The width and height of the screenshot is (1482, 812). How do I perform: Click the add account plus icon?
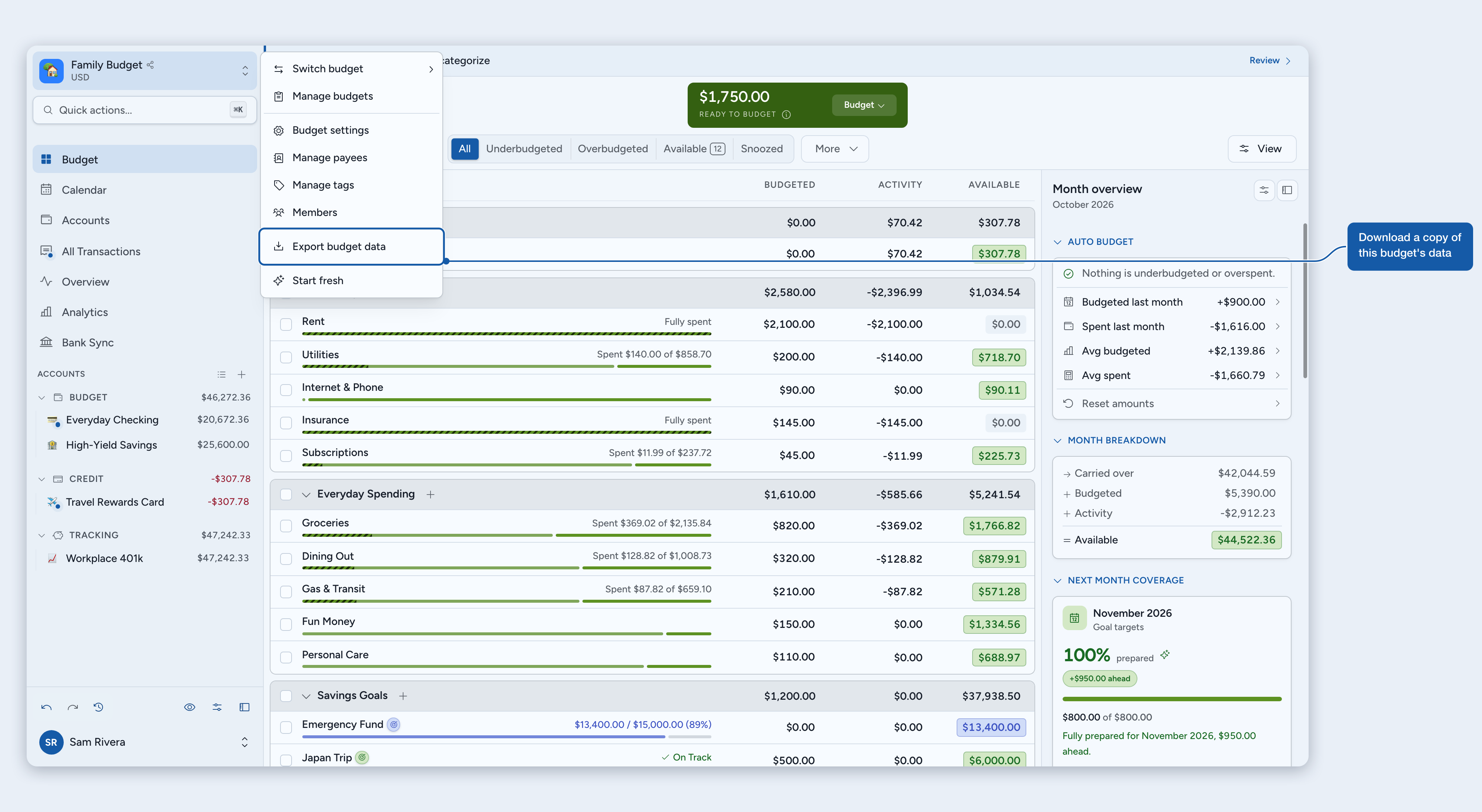(x=242, y=375)
